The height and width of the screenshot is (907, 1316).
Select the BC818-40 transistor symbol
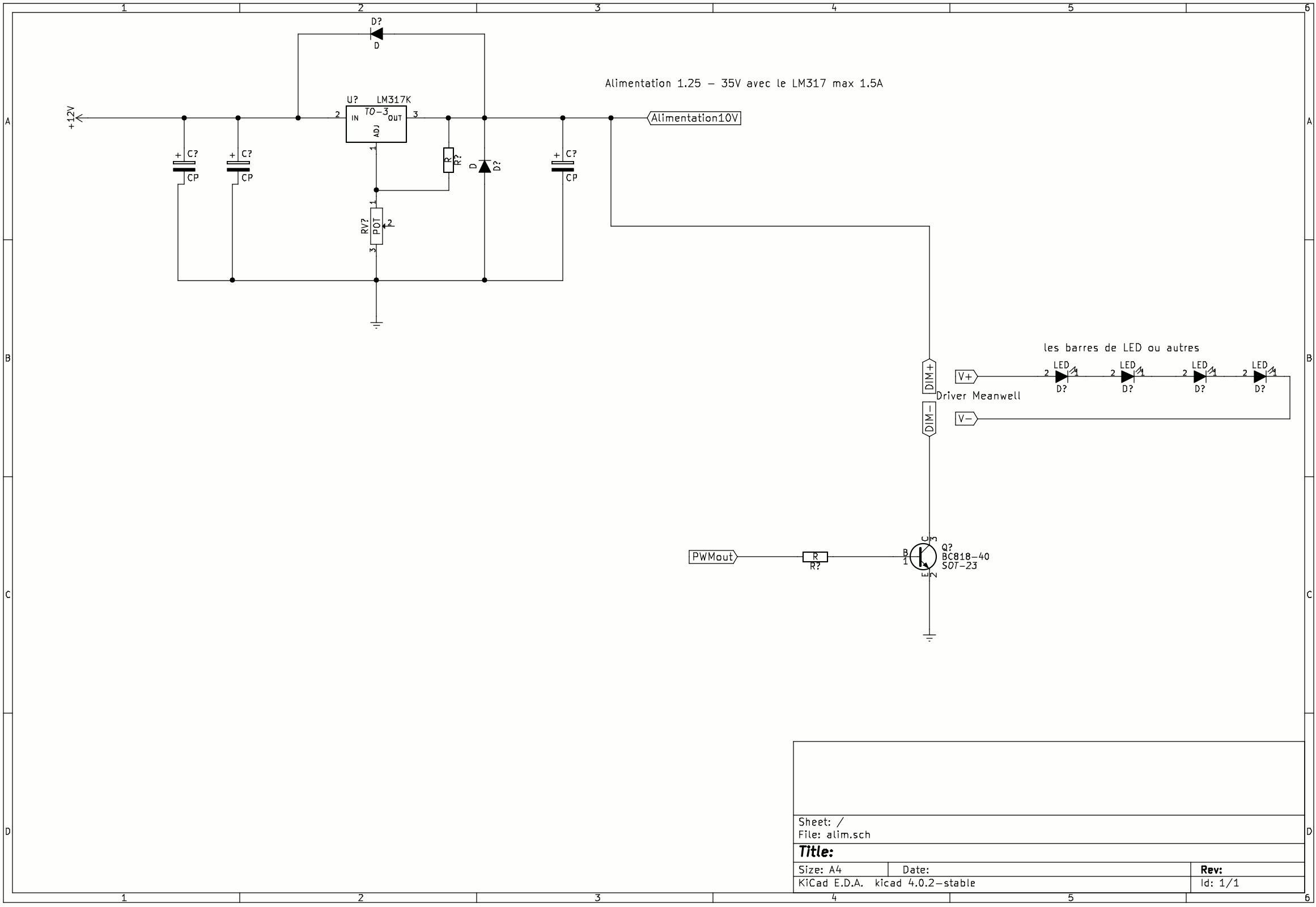point(923,556)
